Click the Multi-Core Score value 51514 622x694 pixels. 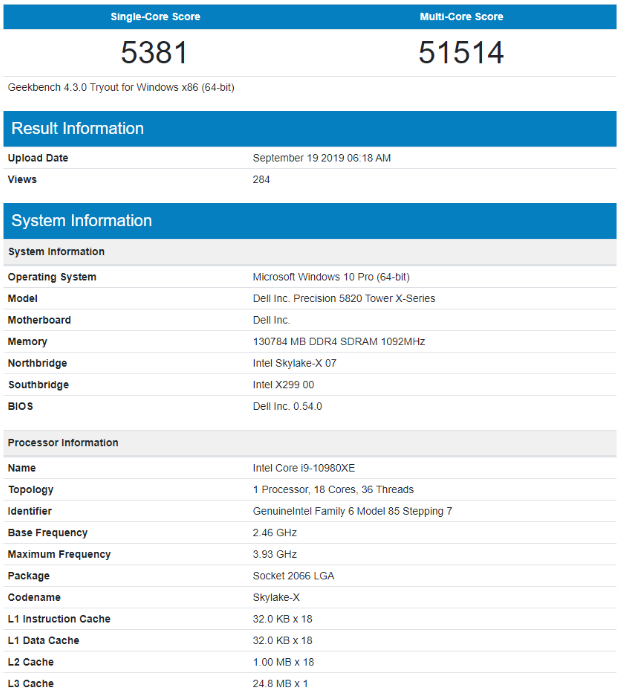461,52
